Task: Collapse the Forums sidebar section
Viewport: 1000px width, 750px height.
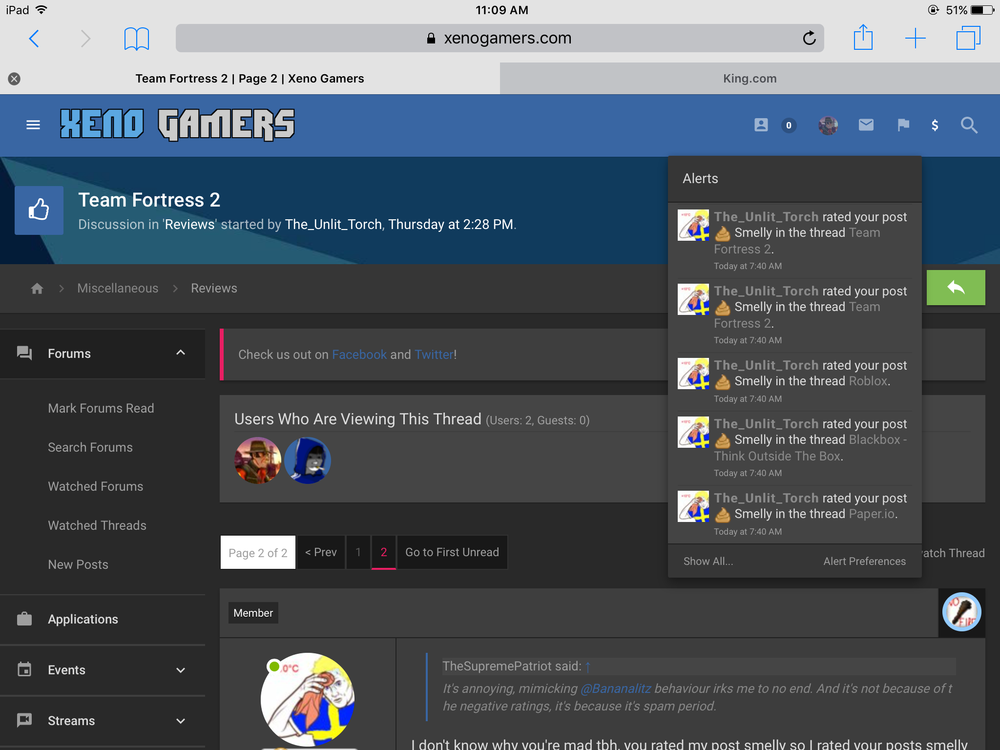Action: 180,353
